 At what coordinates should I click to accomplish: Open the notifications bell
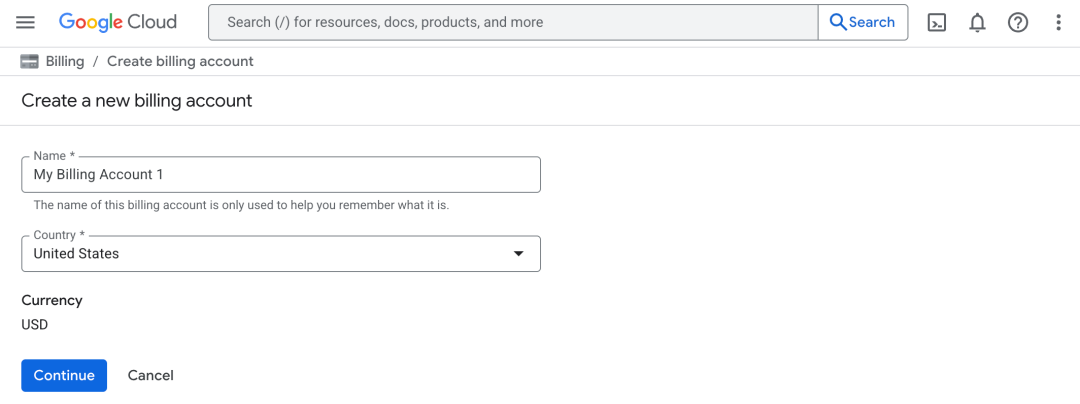(977, 22)
